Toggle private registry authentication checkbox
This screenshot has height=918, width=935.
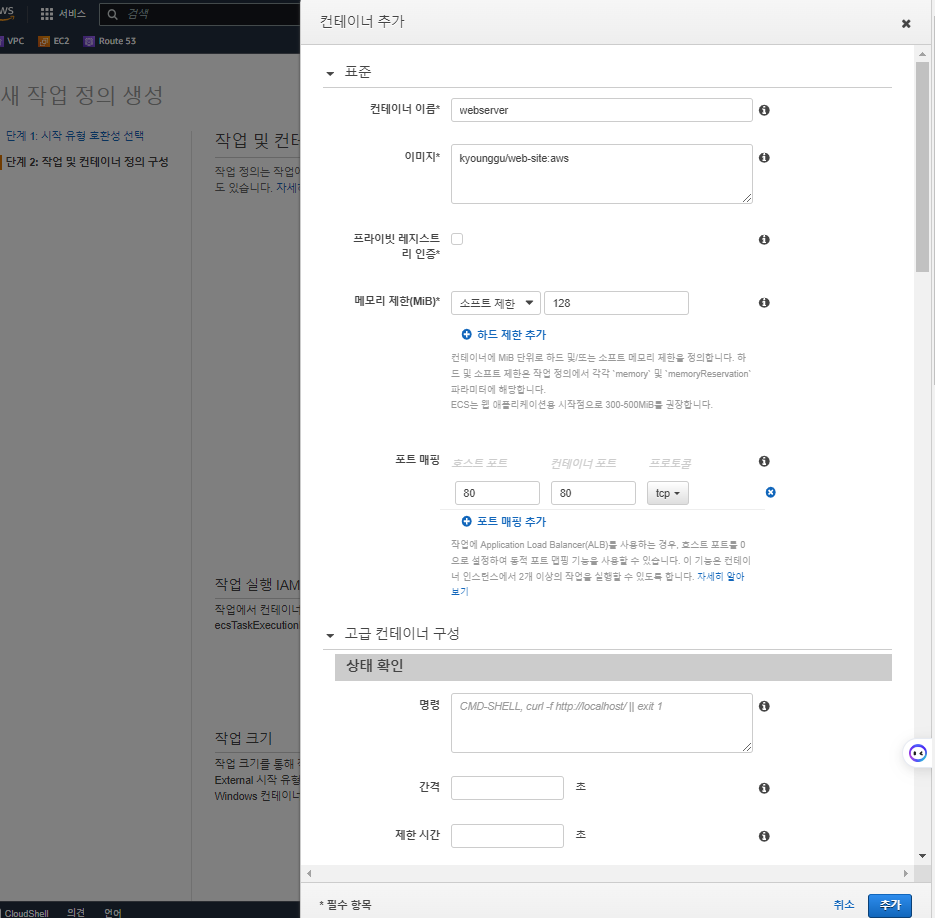coord(457,239)
